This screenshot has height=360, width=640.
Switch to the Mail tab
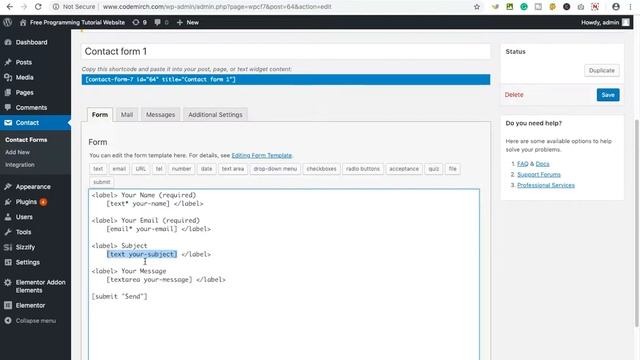[x=127, y=115]
